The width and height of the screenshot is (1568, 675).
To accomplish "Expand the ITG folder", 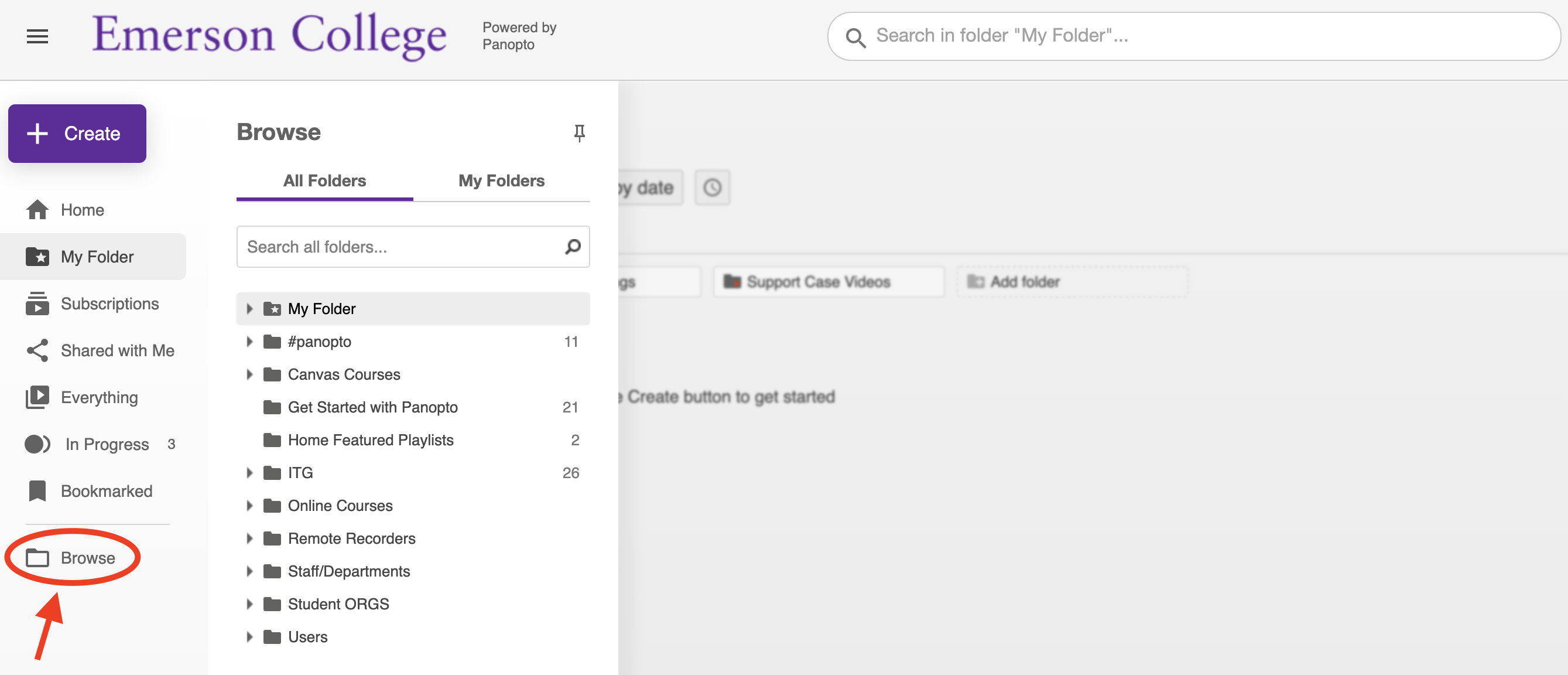I will tap(249, 473).
